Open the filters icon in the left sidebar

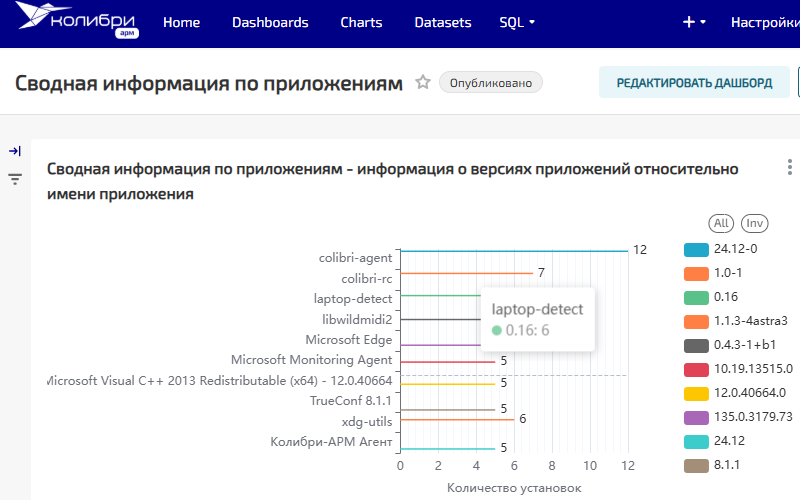pos(15,179)
